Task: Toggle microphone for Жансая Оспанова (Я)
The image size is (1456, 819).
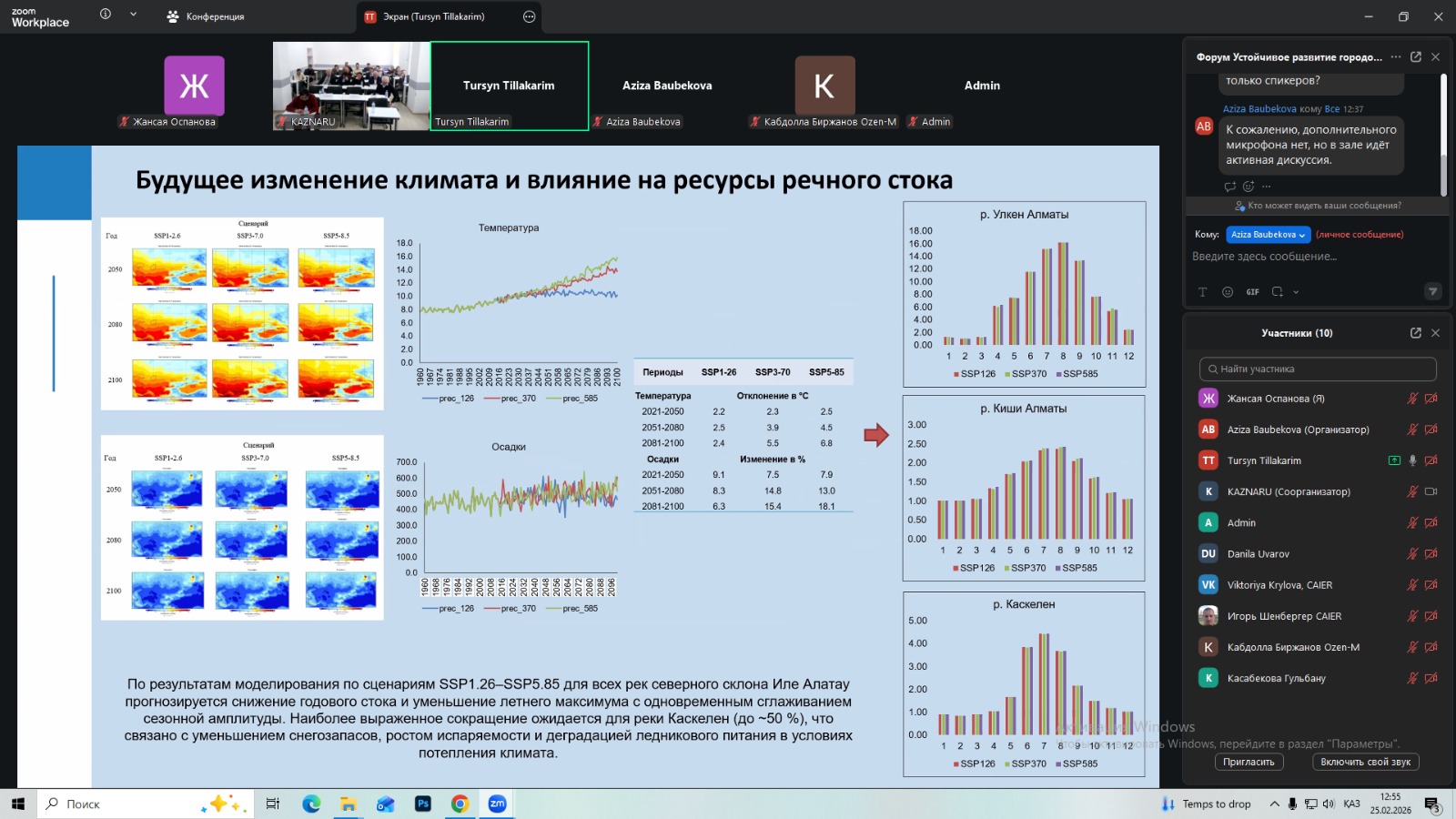Action: click(x=1412, y=399)
